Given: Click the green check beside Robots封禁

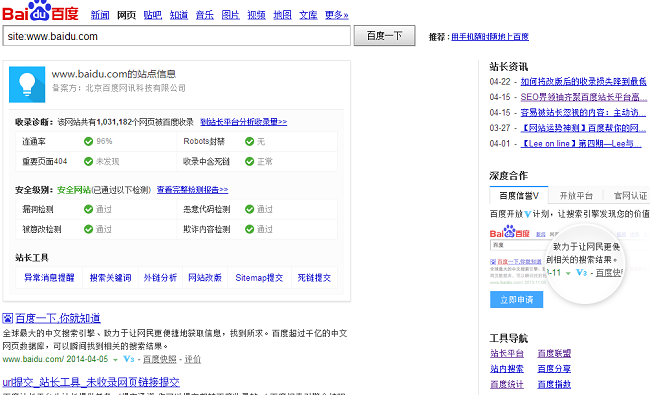Looking at the screenshot, I should pyautogui.click(x=249, y=141).
